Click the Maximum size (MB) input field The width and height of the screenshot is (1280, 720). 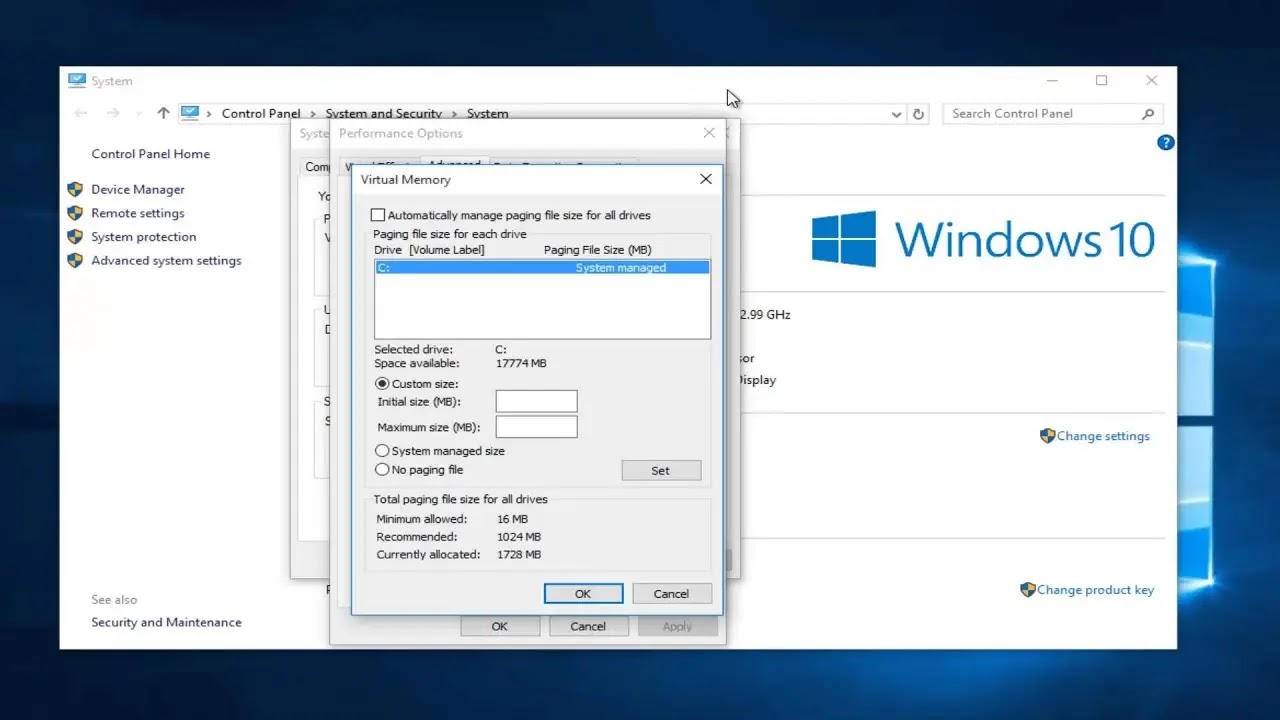(537, 427)
